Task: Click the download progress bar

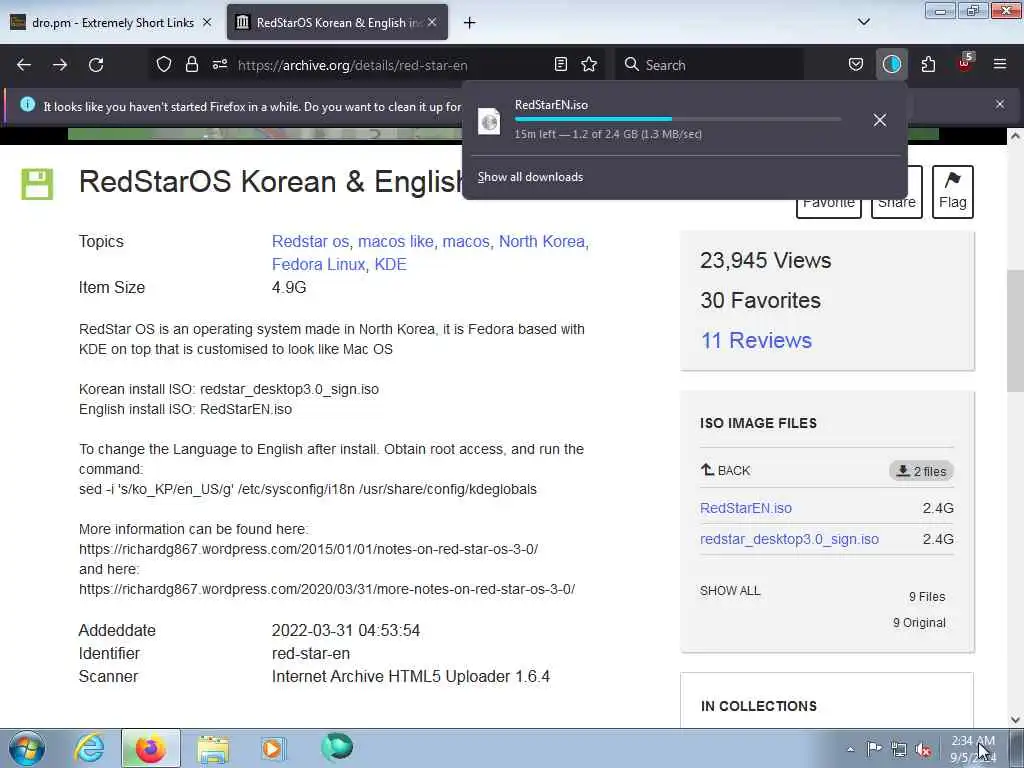Action: (677, 119)
